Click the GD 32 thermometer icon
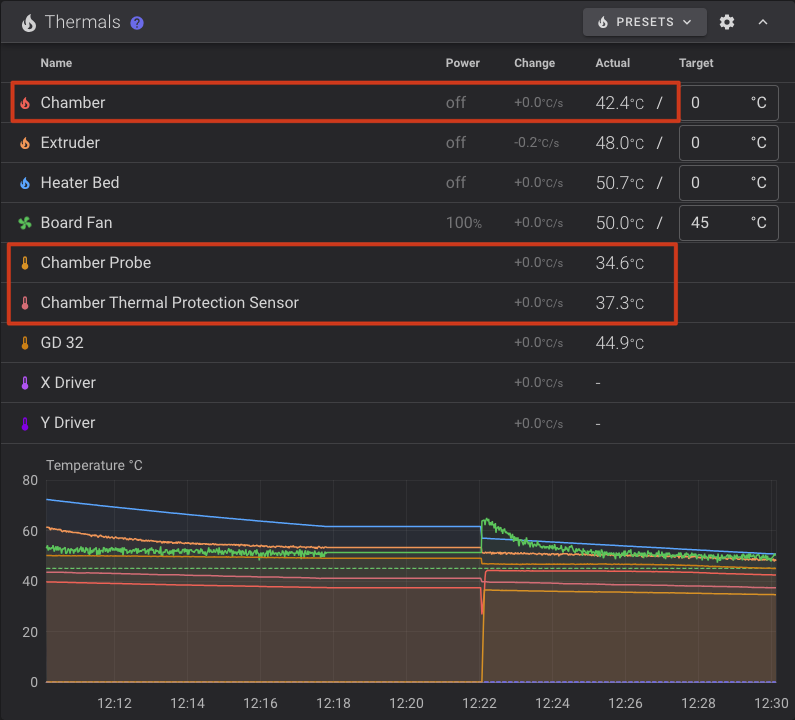The width and height of the screenshot is (795, 720). click(25, 343)
